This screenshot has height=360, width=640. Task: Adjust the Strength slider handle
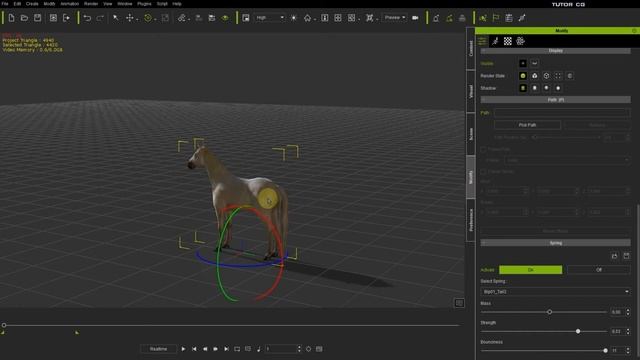(x=578, y=331)
